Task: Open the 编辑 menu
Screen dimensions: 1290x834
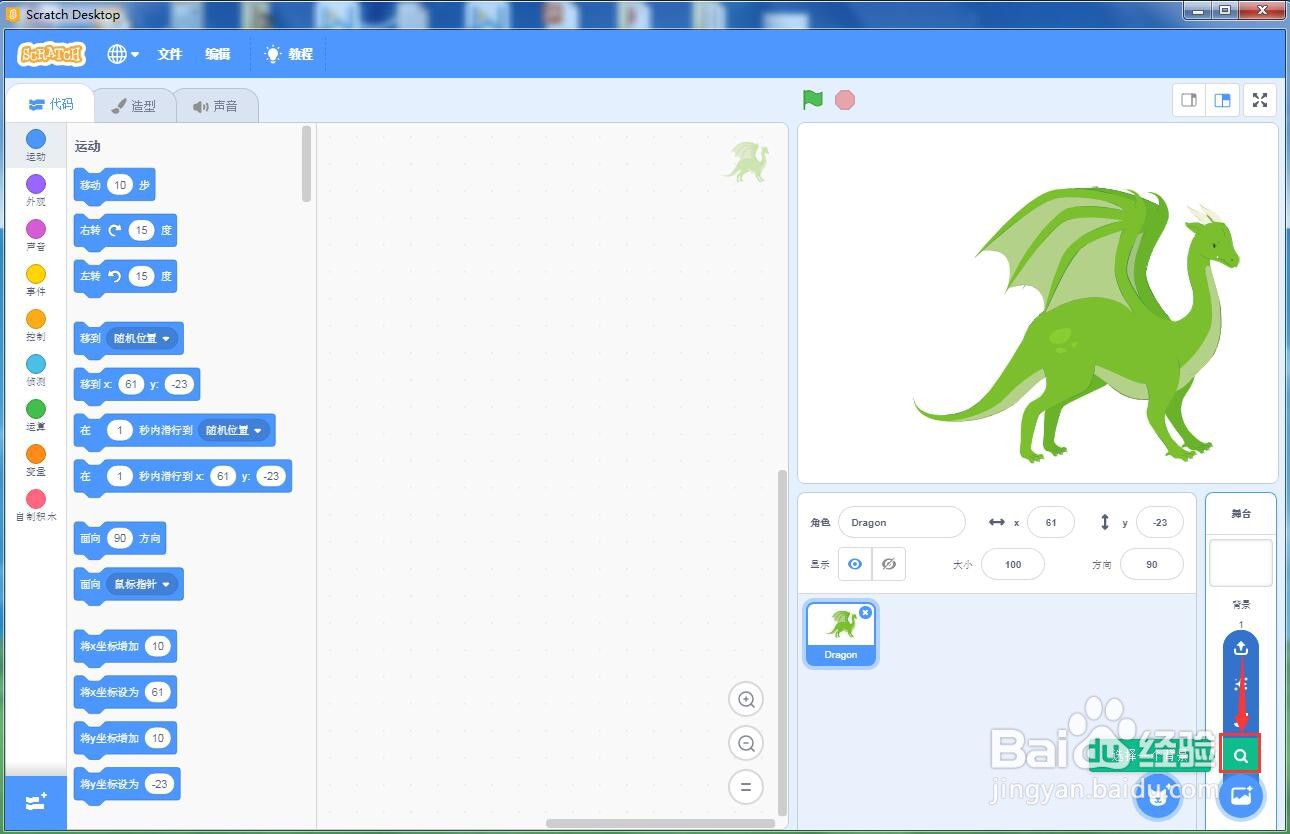Action: click(x=218, y=54)
